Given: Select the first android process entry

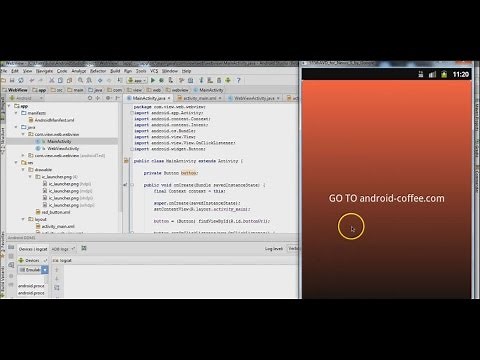Looking at the screenshot, I should point(31,286).
